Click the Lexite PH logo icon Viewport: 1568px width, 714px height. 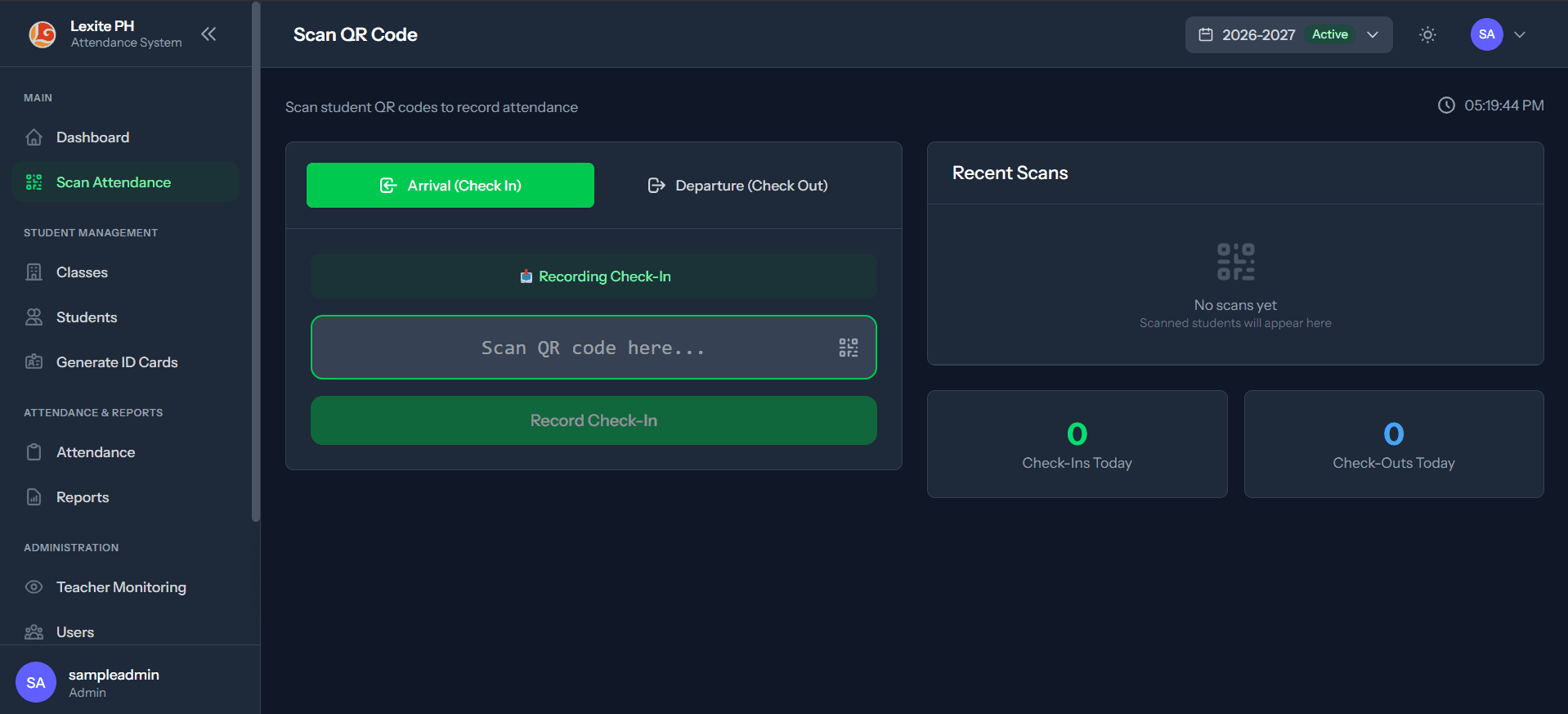tap(43, 34)
